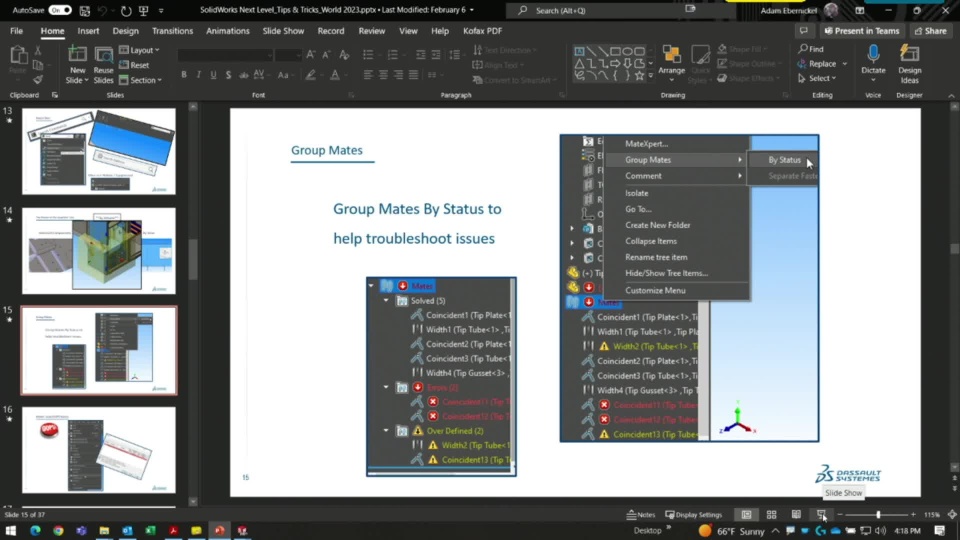Toggle Italic formatting

click(x=198, y=75)
